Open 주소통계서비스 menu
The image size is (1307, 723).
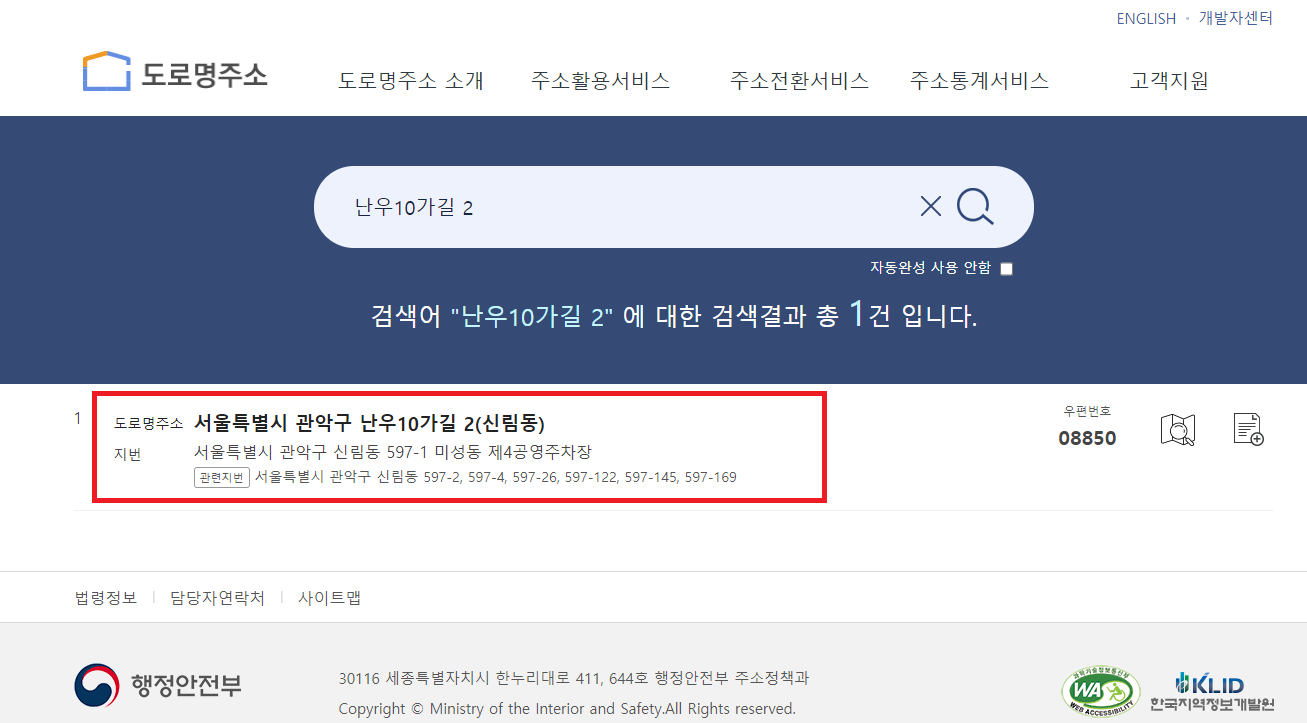pos(979,81)
